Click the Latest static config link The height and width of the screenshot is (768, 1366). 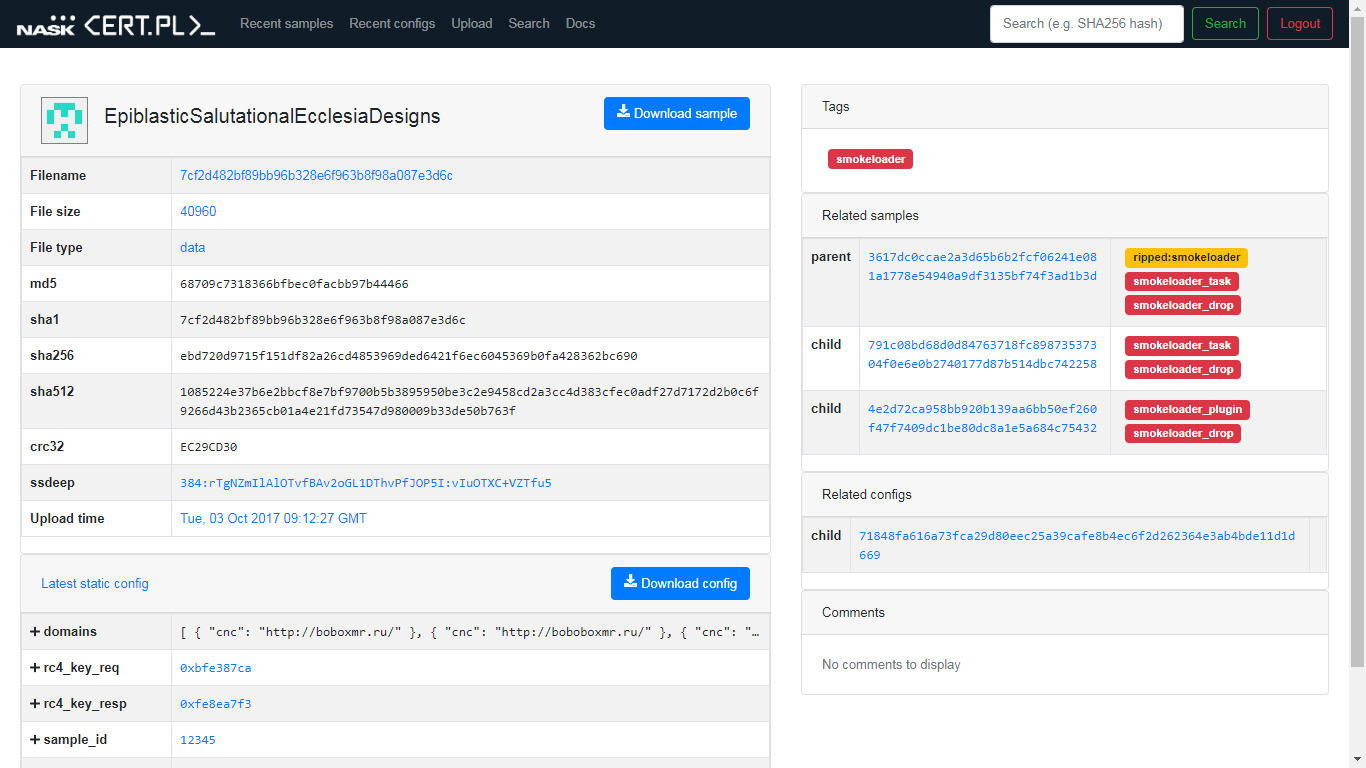(95, 583)
